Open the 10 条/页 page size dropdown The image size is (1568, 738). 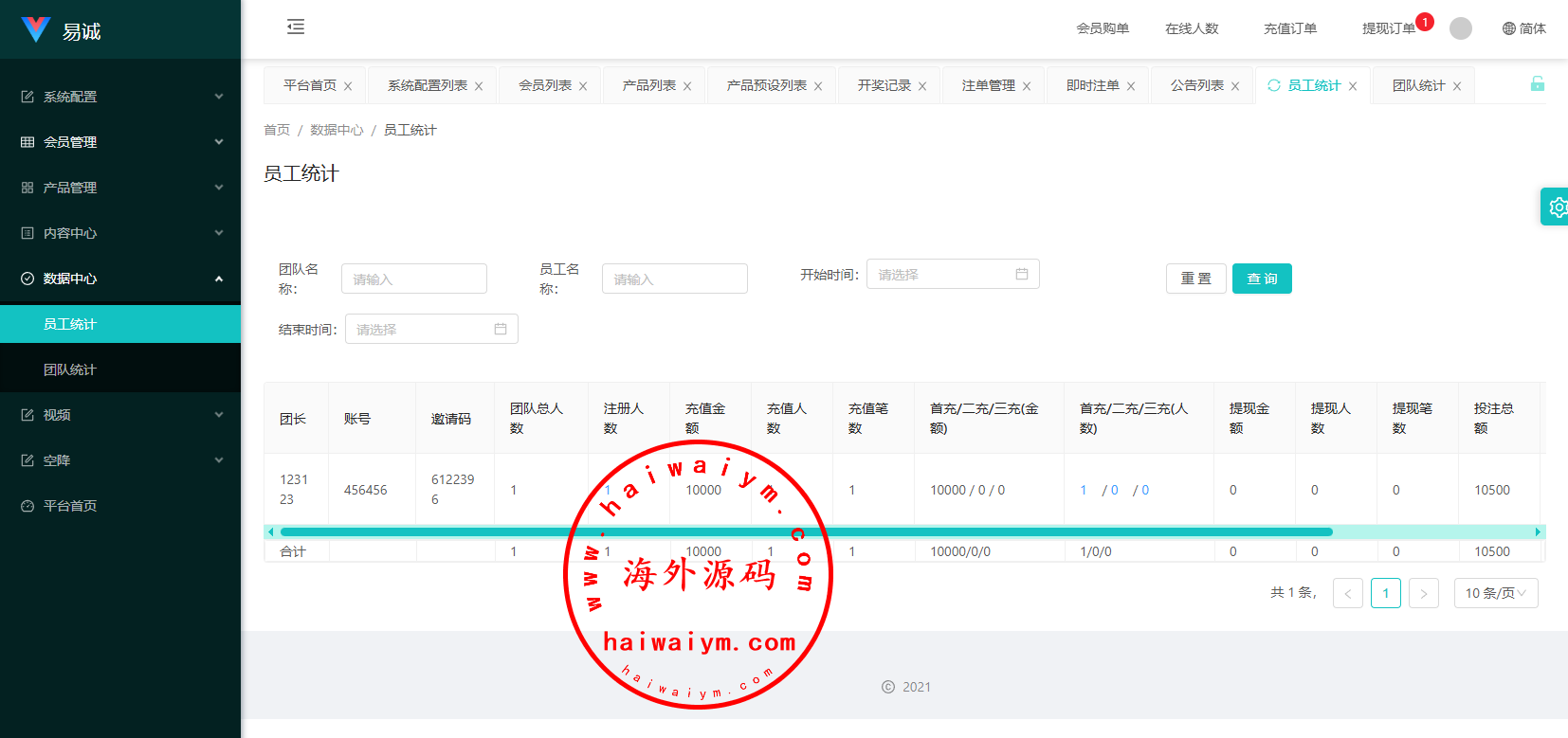tap(1495, 593)
